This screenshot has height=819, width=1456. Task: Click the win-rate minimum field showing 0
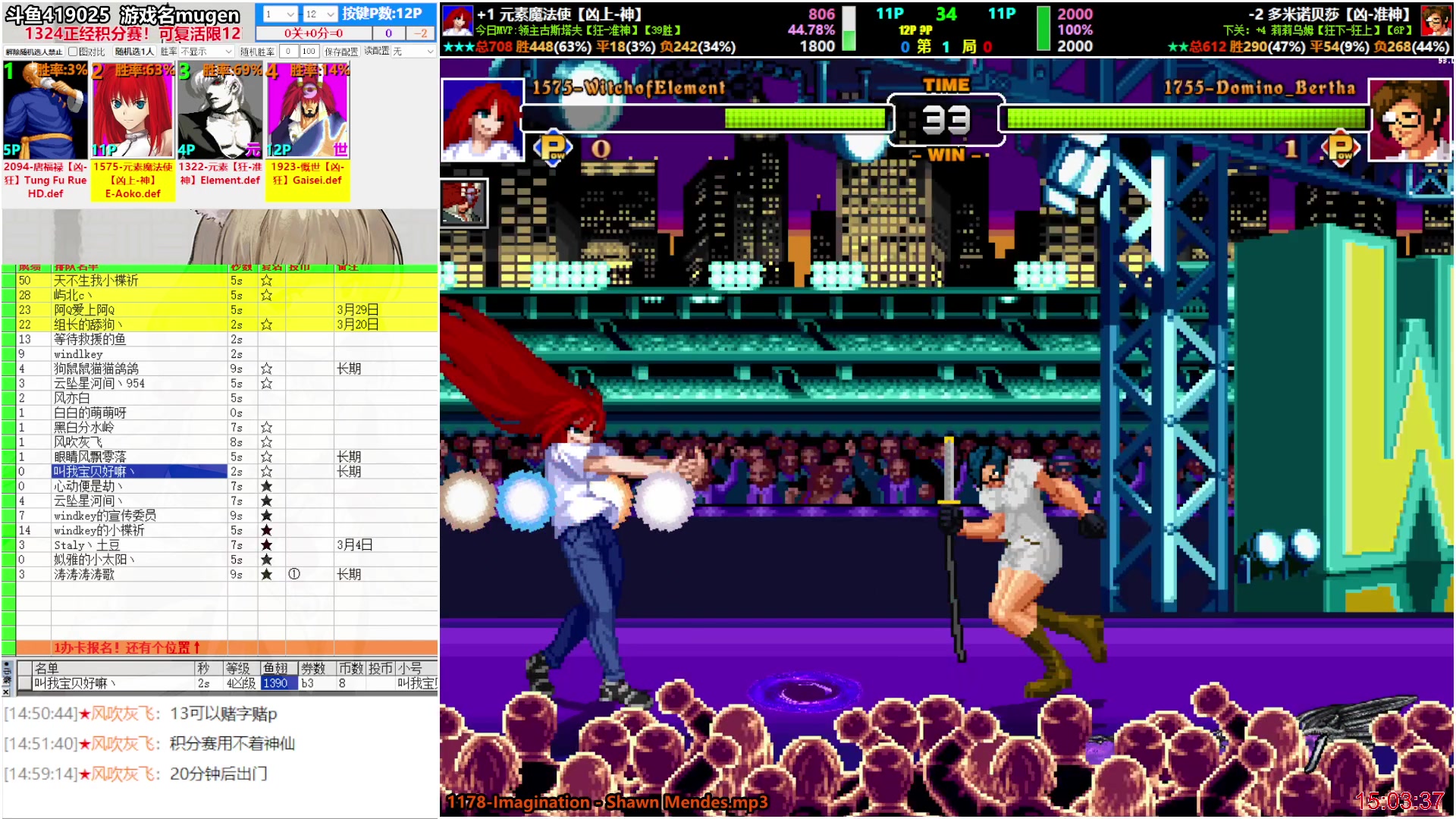coord(288,52)
